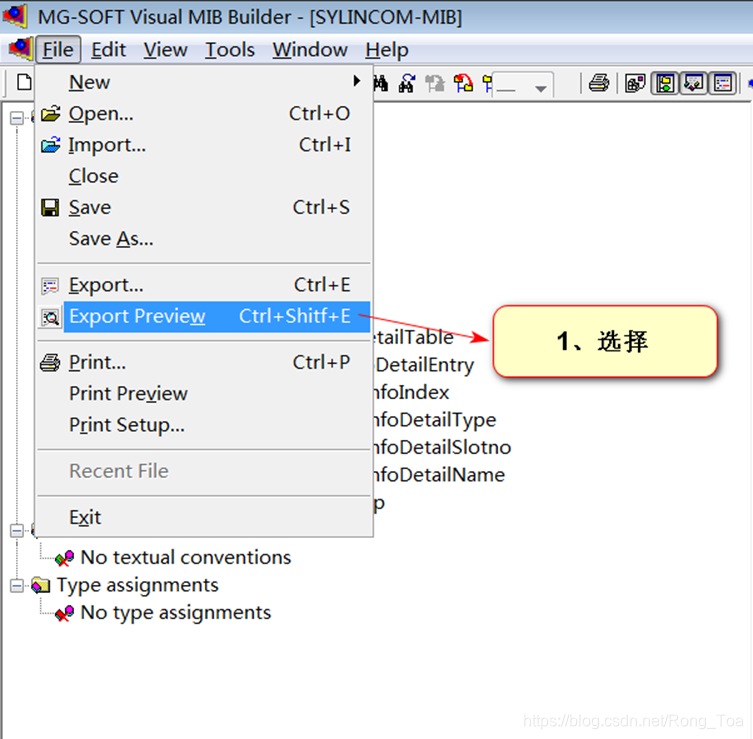Click the document system menu icon
Viewport: 753px width, 739px height.
pyautogui.click(x=21, y=48)
